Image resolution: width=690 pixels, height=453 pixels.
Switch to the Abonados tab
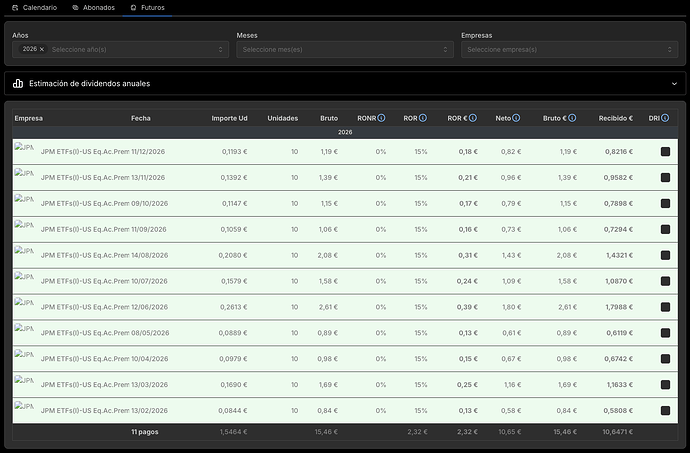click(93, 7)
